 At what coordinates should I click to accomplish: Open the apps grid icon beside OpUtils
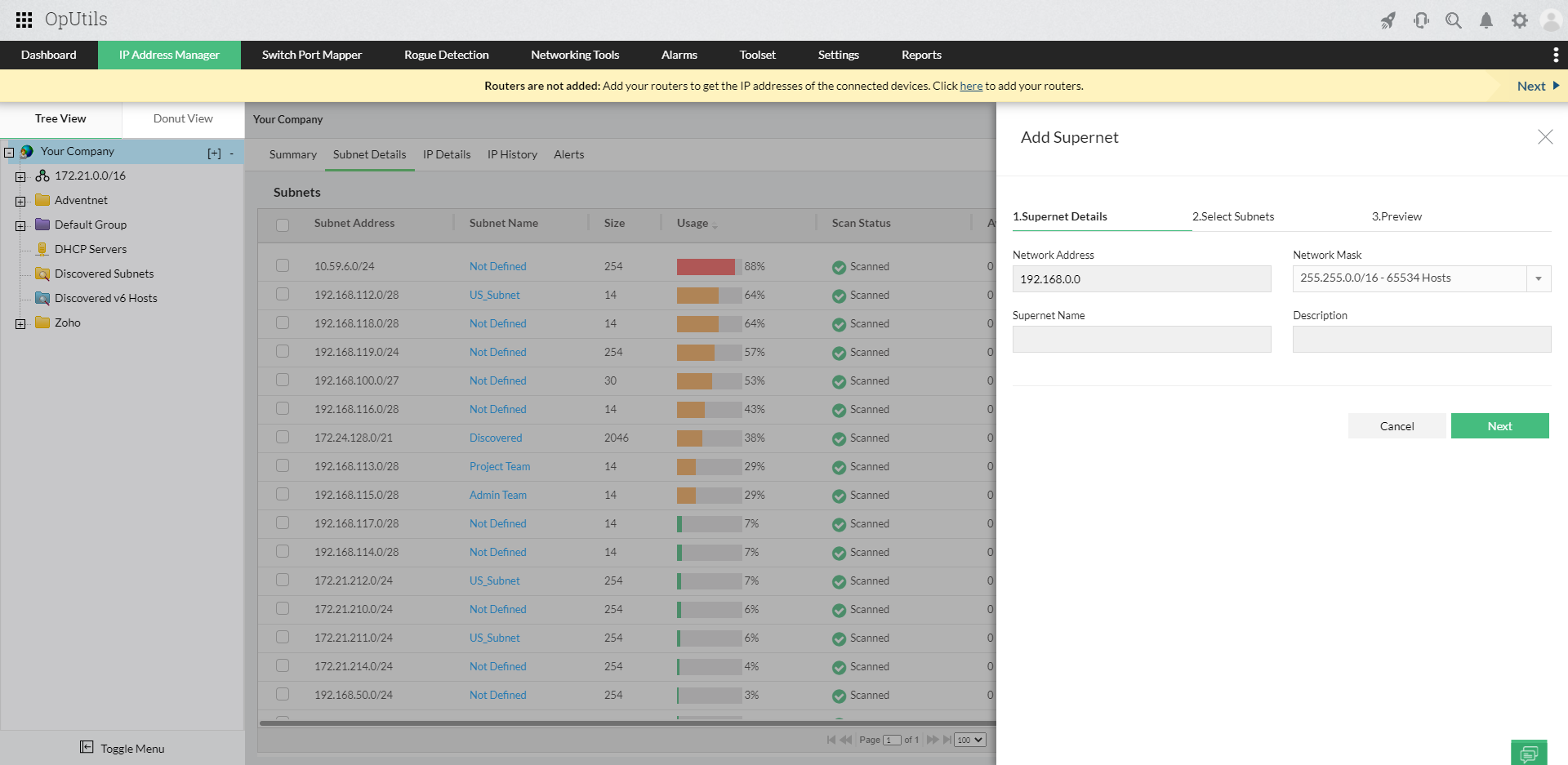[x=23, y=20]
